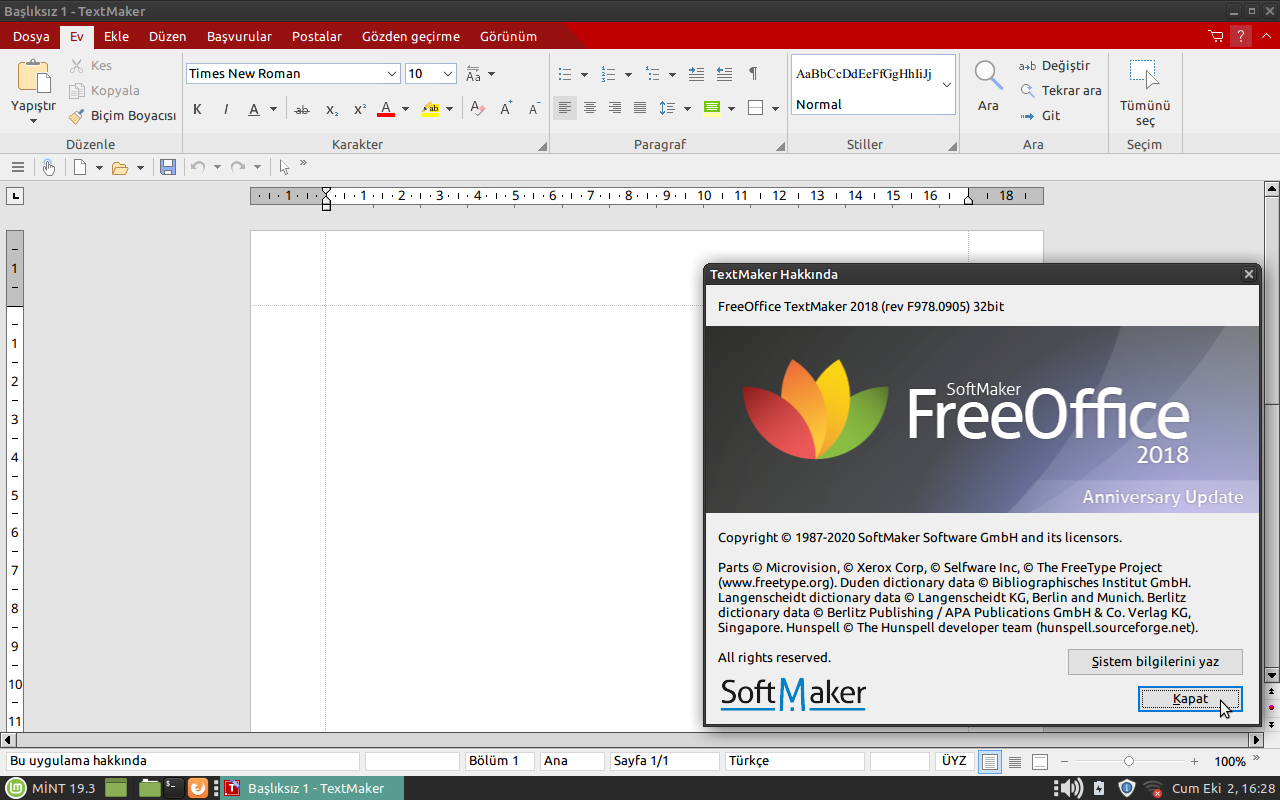Open the hamburger menu in quick access toolbar
This screenshot has height=800, width=1280.
click(17, 167)
